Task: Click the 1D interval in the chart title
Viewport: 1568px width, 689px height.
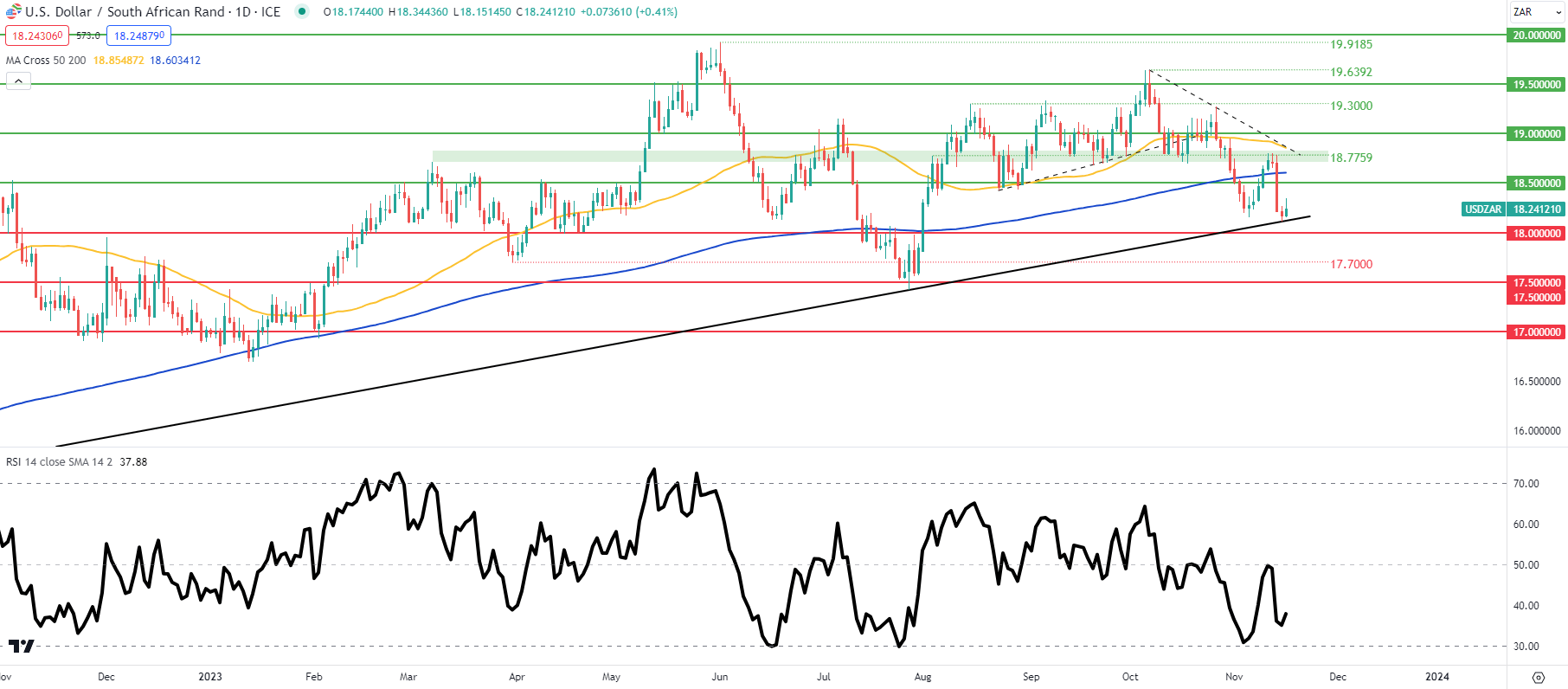Action: tap(243, 12)
